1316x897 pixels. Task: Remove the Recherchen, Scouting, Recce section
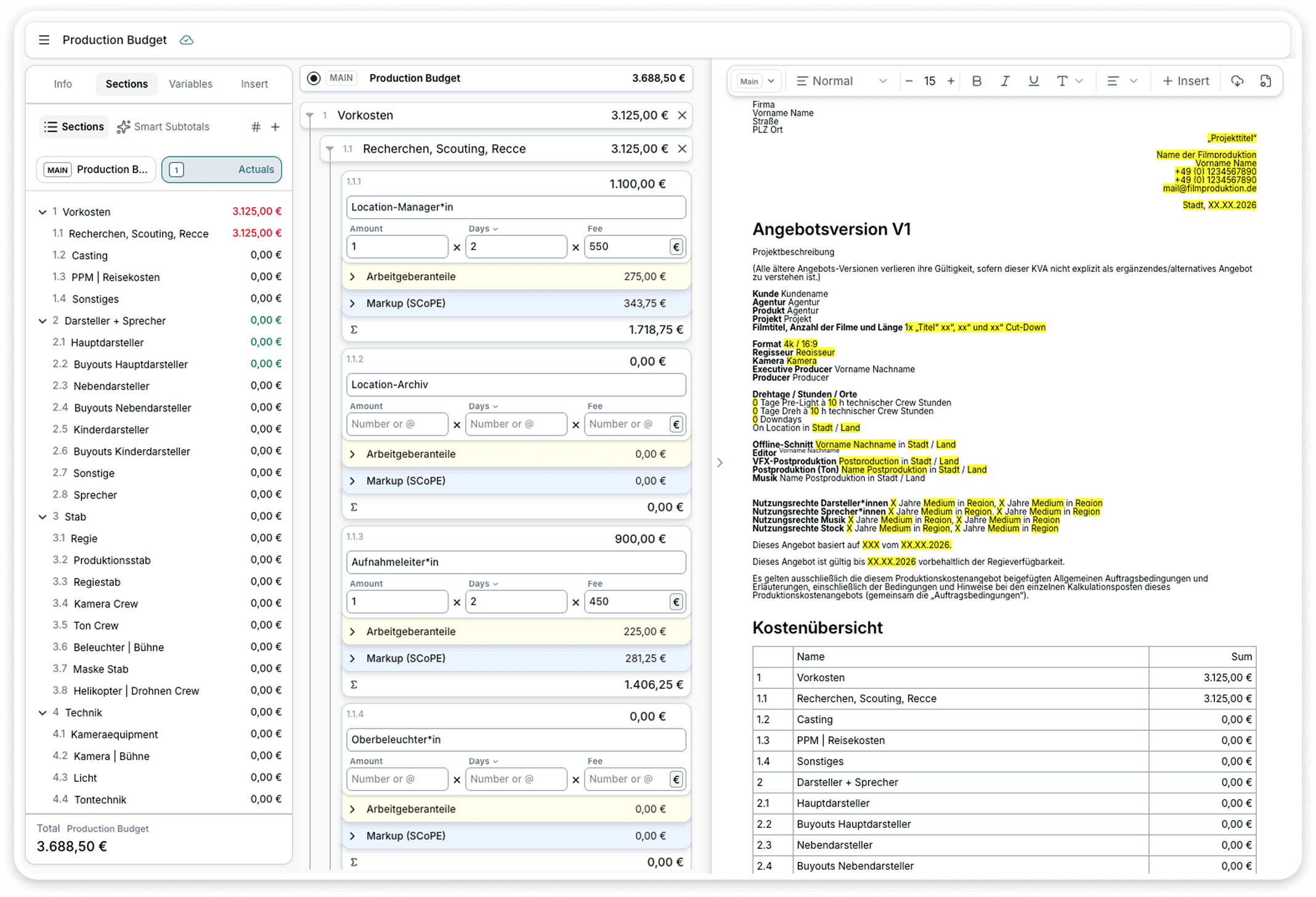pos(682,149)
